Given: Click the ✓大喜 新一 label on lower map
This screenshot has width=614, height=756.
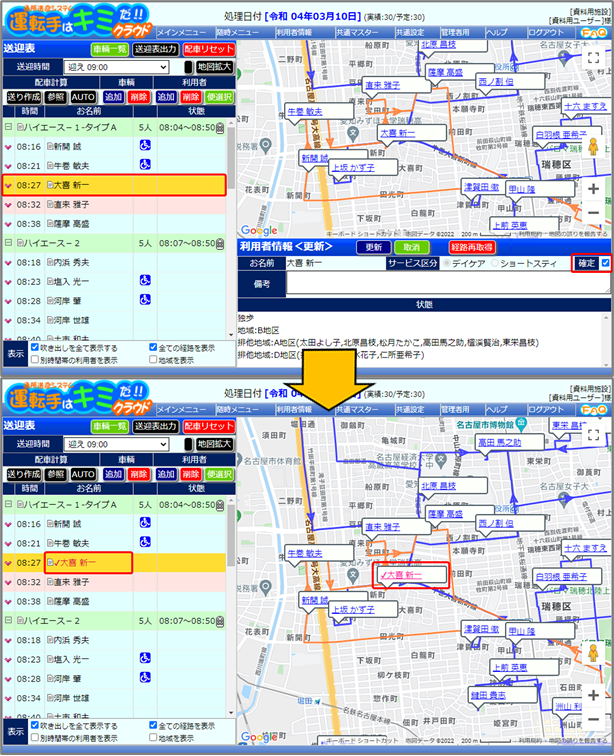Looking at the screenshot, I should 400,575.
